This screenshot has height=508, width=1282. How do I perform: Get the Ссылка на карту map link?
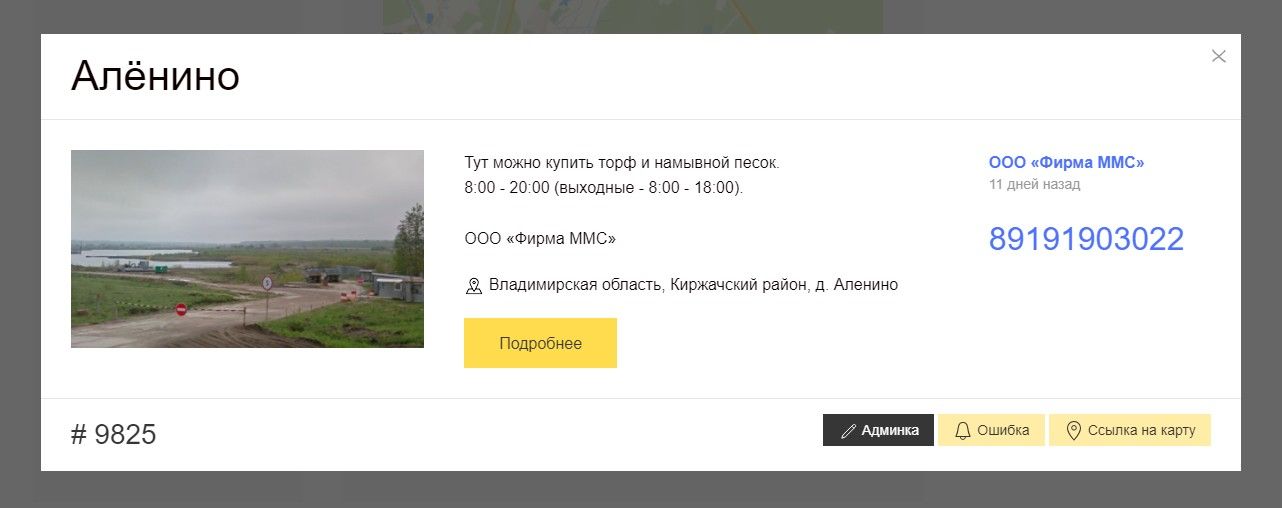coord(1130,431)
